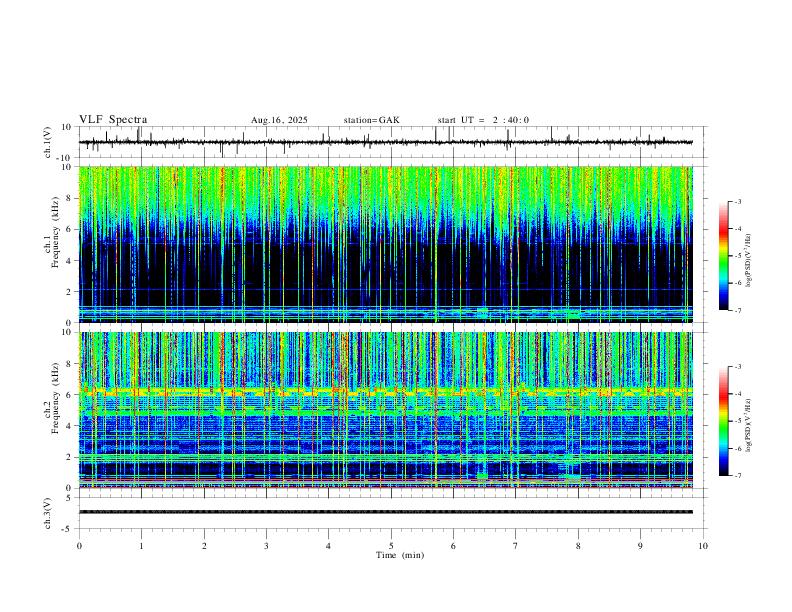The height and width of the screenshot is (612, 792).
Task: Click the ch.2 "Frequency (kHz)" axis label
Action: click(55, 398)
